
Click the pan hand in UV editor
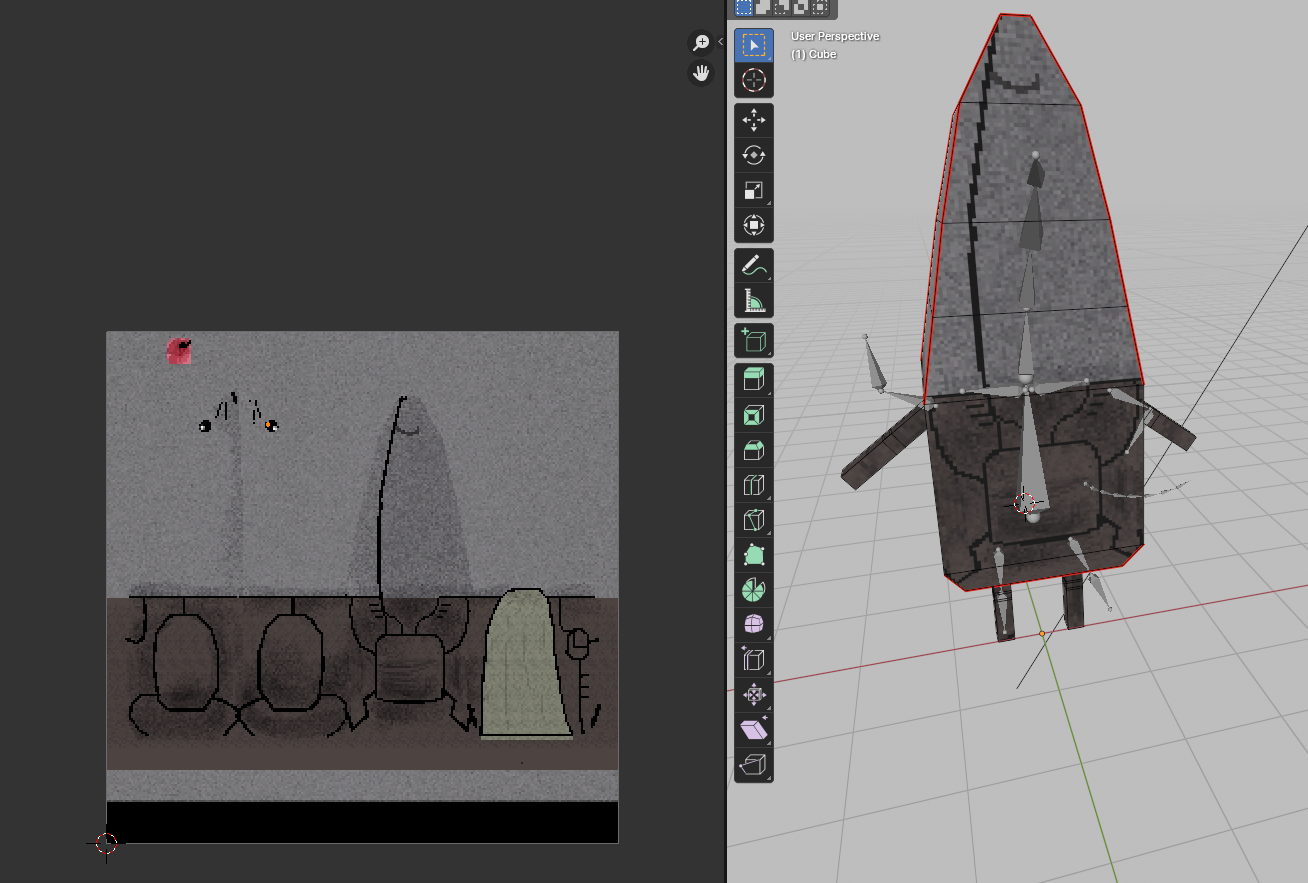pyautogui.click(x=701, y=73)
